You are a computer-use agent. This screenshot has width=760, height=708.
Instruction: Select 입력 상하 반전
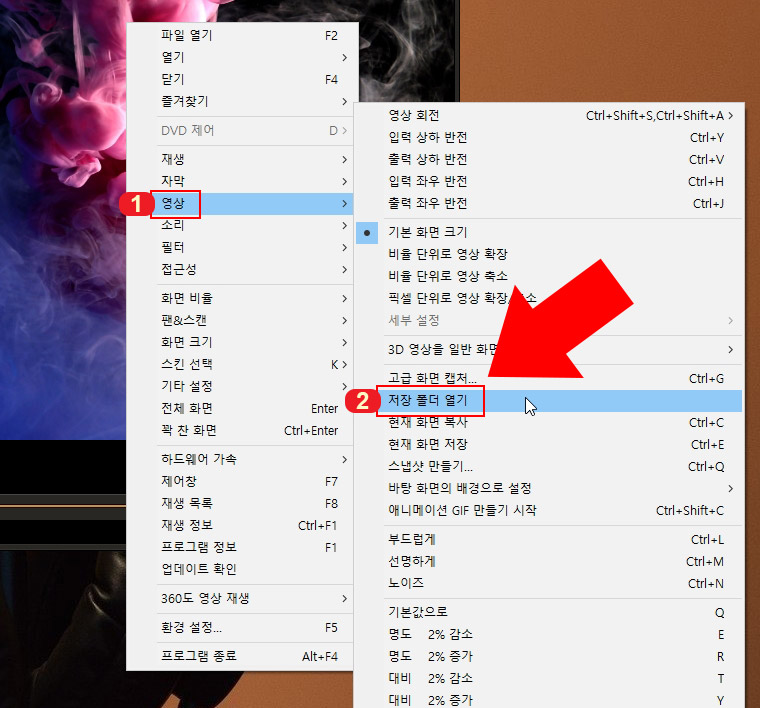[x=549, y=138]
